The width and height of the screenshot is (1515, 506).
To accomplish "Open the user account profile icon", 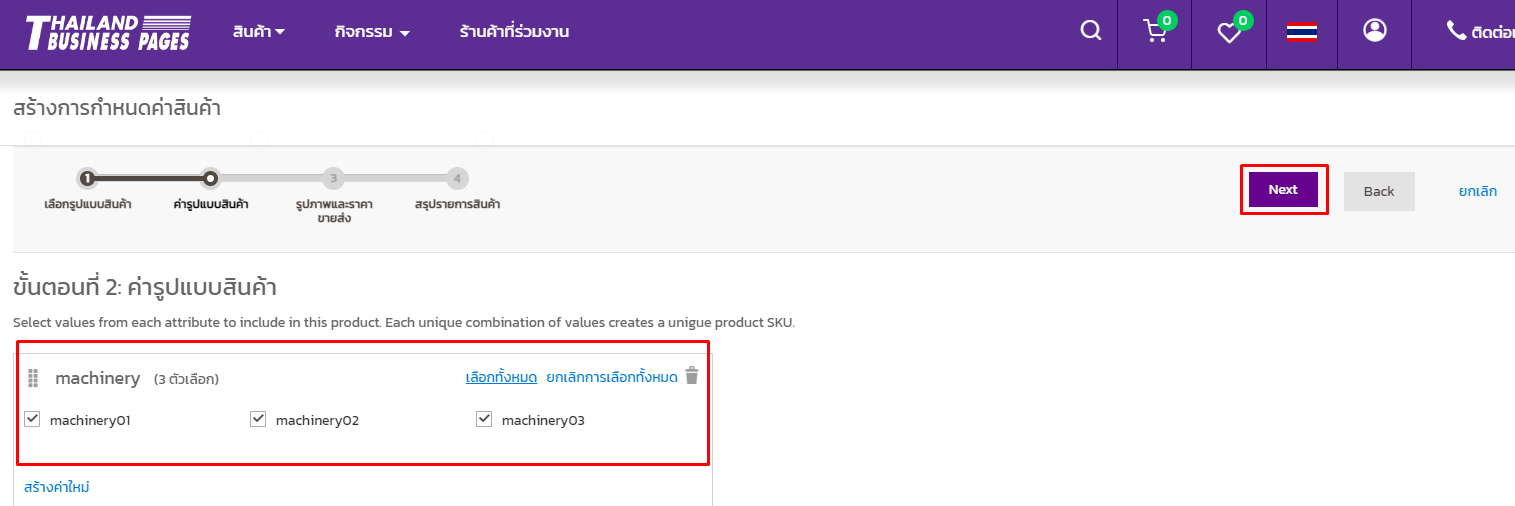I will pos(1375,31).
